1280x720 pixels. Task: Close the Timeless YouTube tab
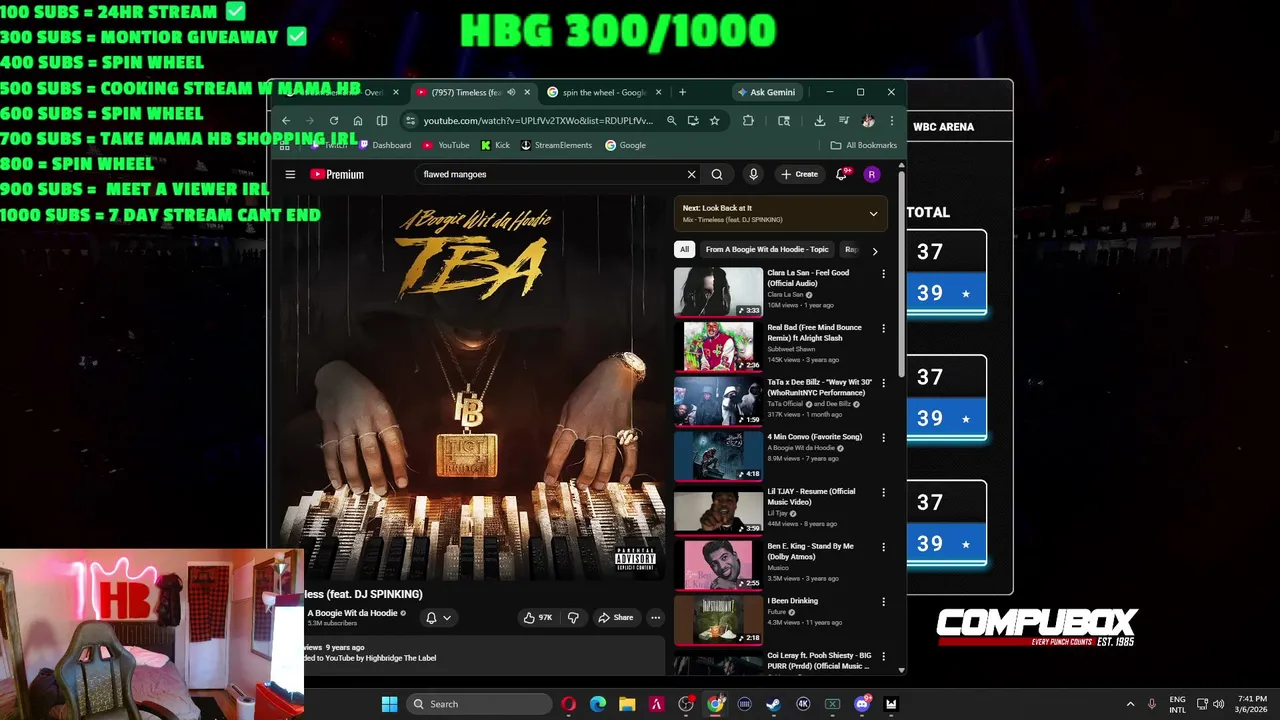pyautogui.click(x=526, y=92)
